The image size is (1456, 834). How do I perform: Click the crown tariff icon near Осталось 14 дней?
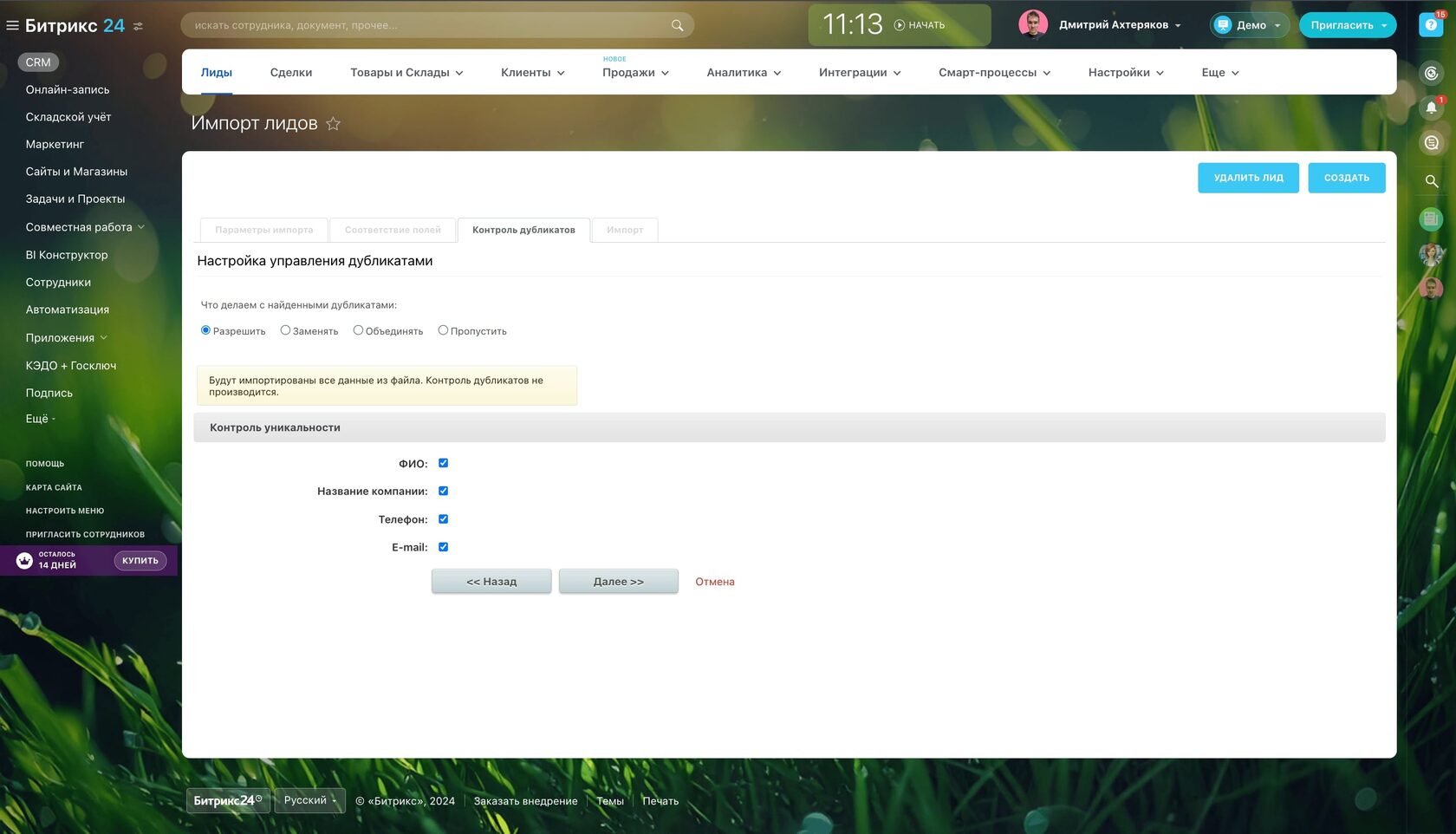pyautogui.click(x=24, y=561)
